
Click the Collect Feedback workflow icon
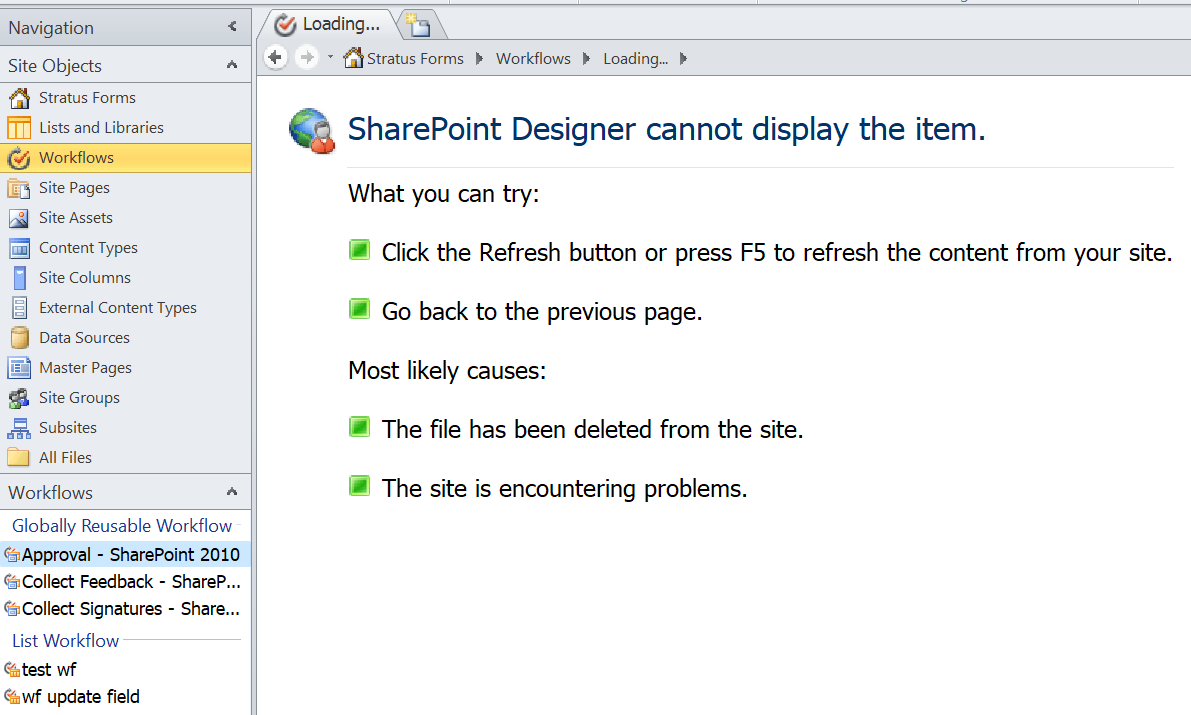tap(11, 583)
